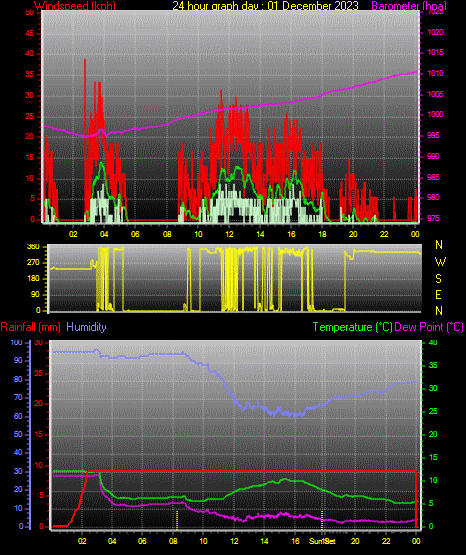
Task: Click hour 22 on the bottom time axis
Action: tap(386, 541)
